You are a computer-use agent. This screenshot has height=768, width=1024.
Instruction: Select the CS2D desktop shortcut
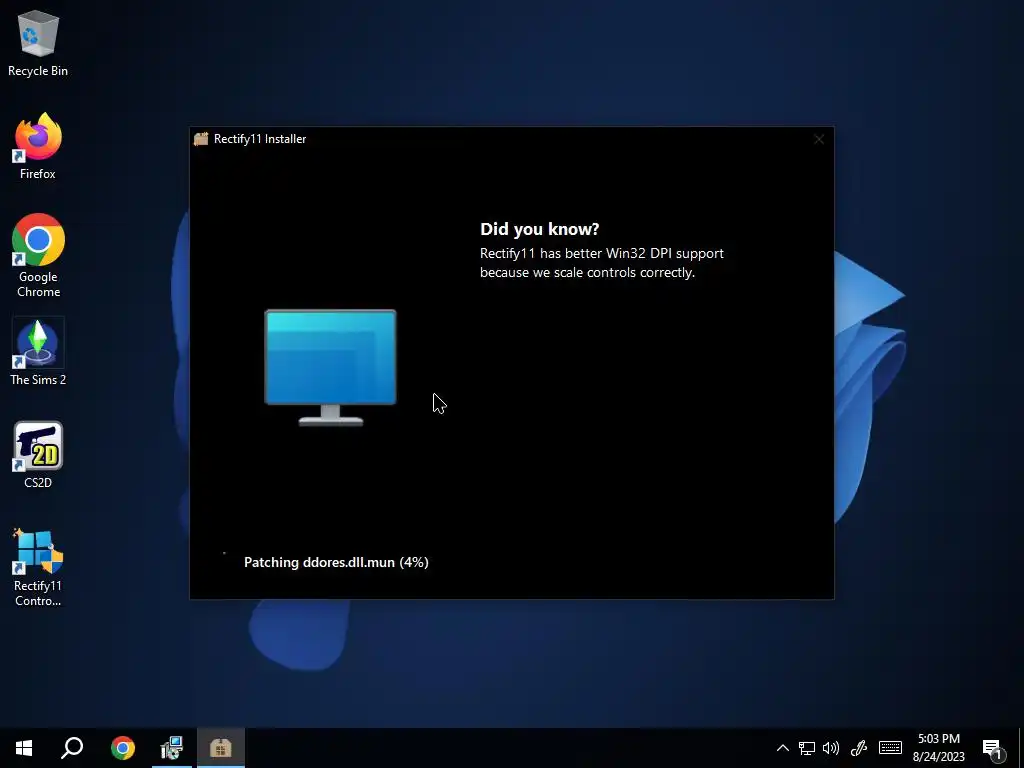coord(38,455)
